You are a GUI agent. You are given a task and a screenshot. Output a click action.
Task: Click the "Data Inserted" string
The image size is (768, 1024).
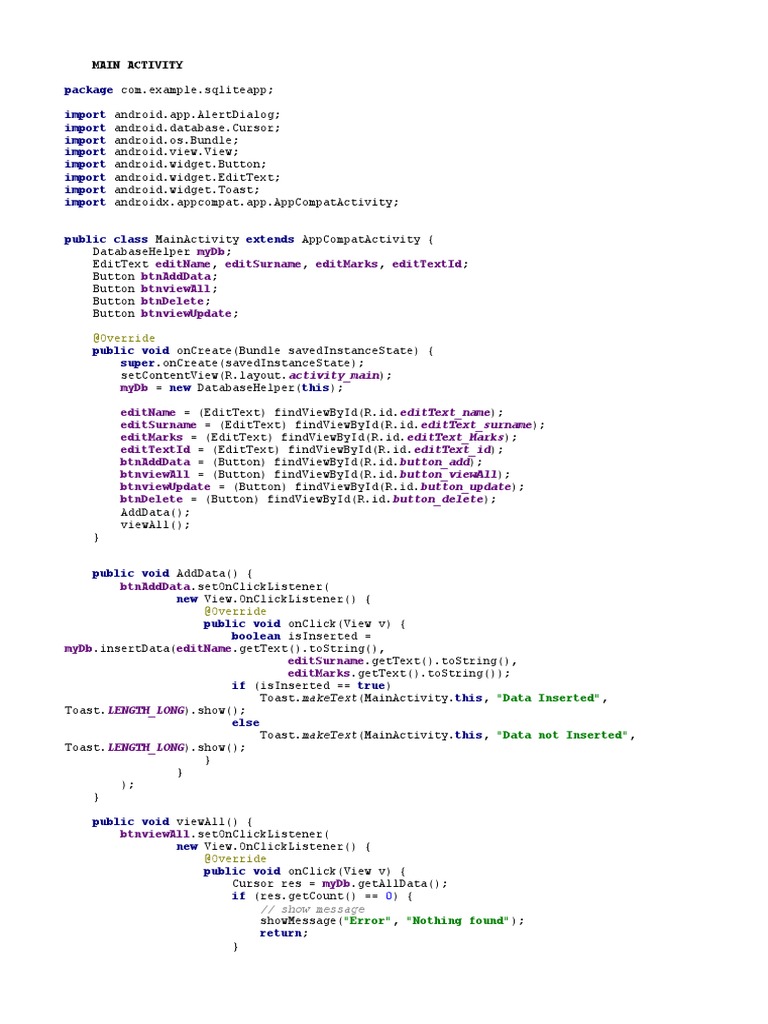548,699
